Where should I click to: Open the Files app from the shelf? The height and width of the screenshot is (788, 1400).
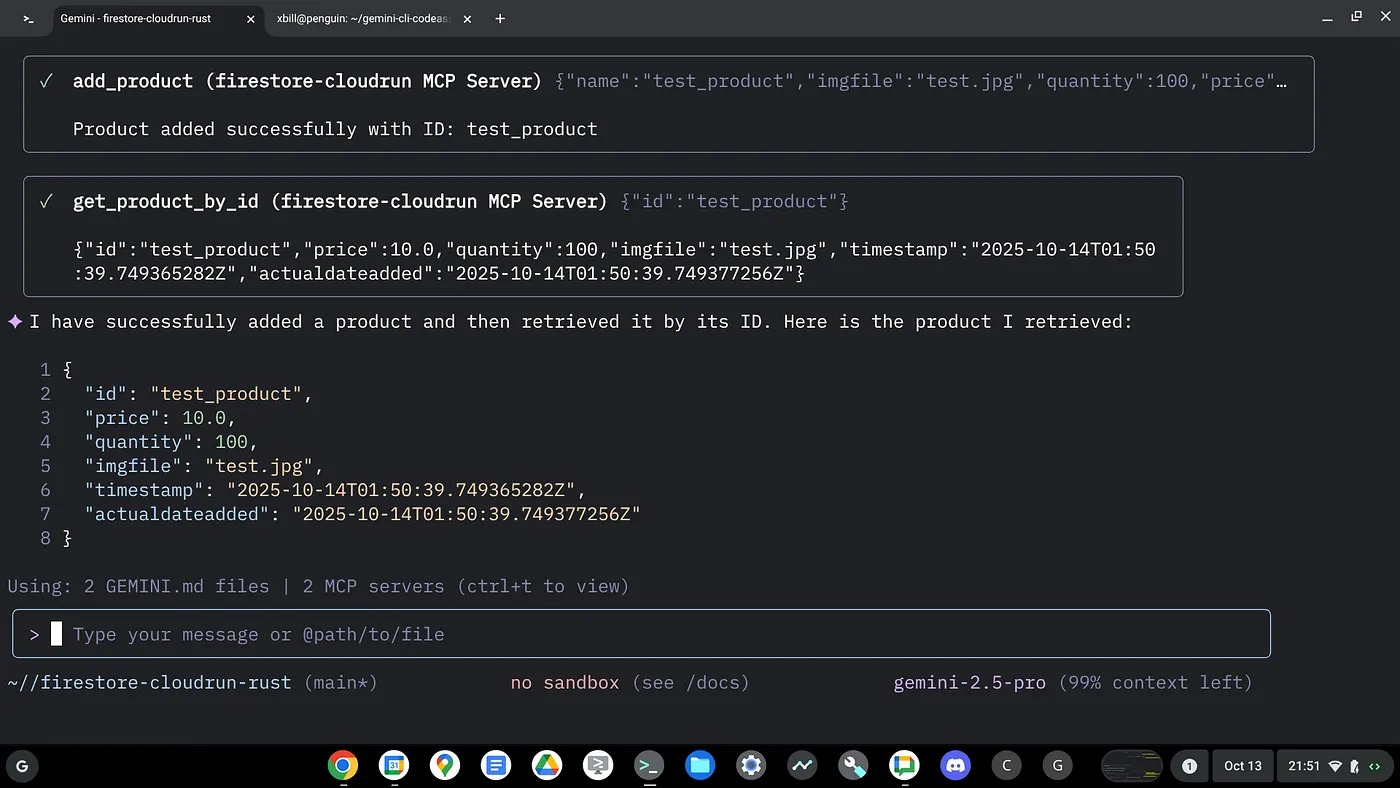click(700, 766)
